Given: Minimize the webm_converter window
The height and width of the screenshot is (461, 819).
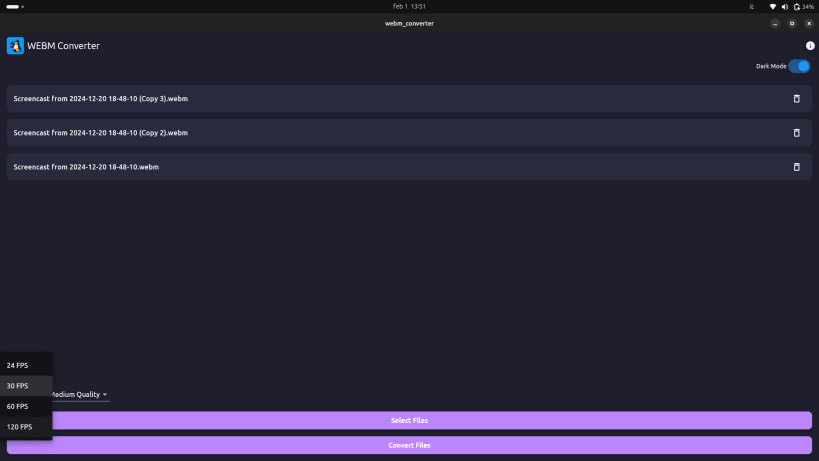Looking at the screenshot, I should [x=775, y=23].
